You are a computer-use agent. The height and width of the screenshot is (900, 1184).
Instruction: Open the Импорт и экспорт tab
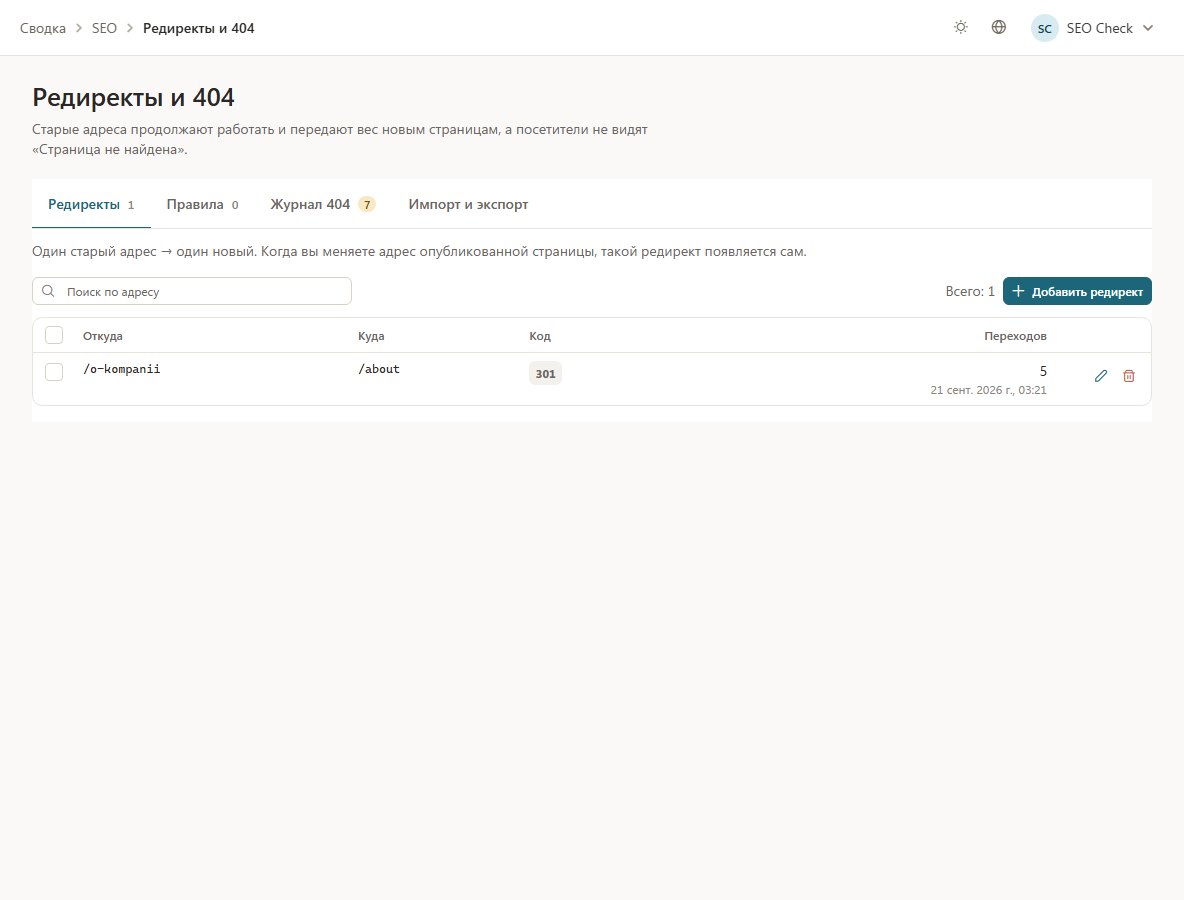468,204
